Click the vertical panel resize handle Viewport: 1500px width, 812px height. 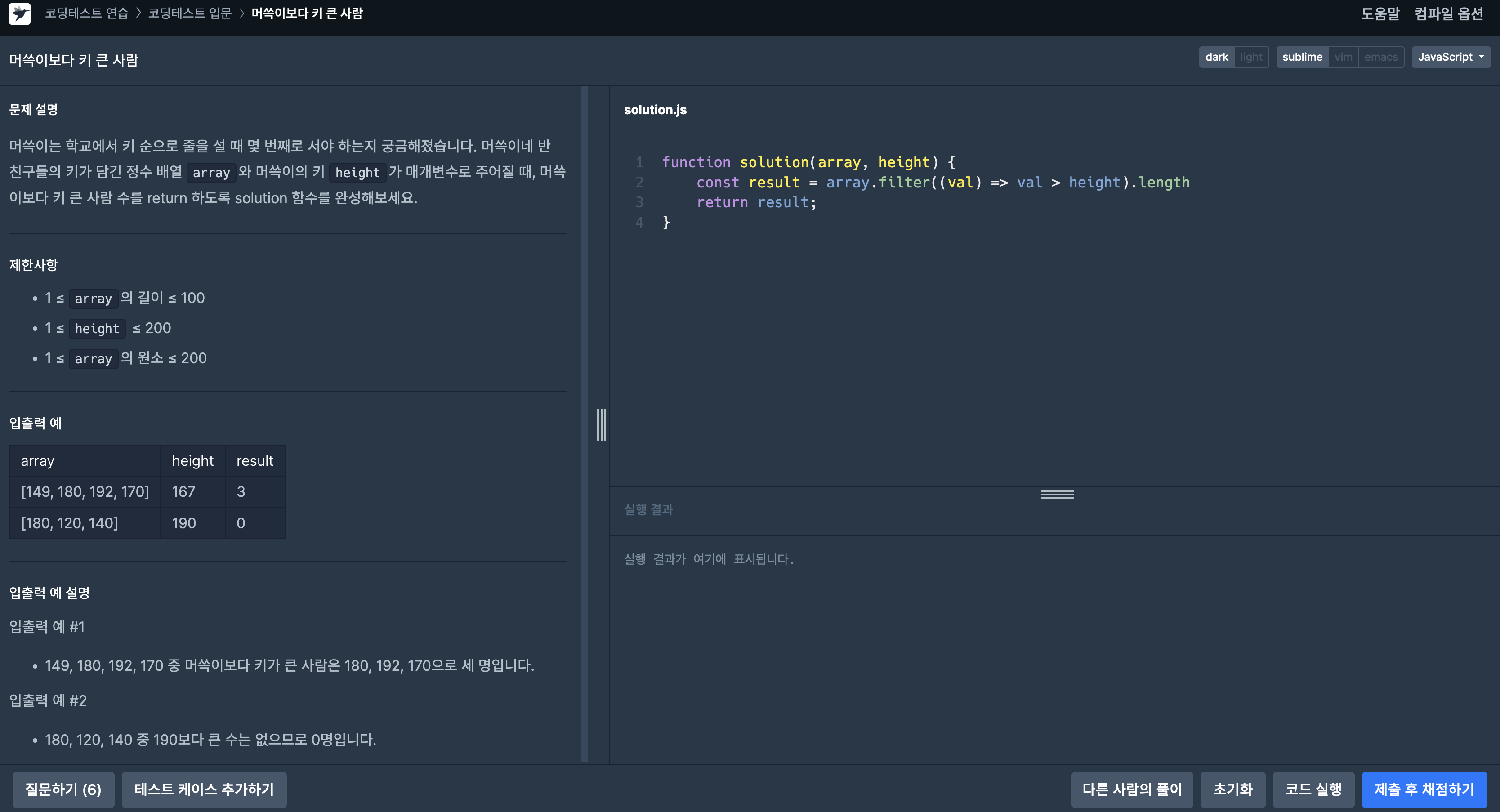(x=601, y=425)
